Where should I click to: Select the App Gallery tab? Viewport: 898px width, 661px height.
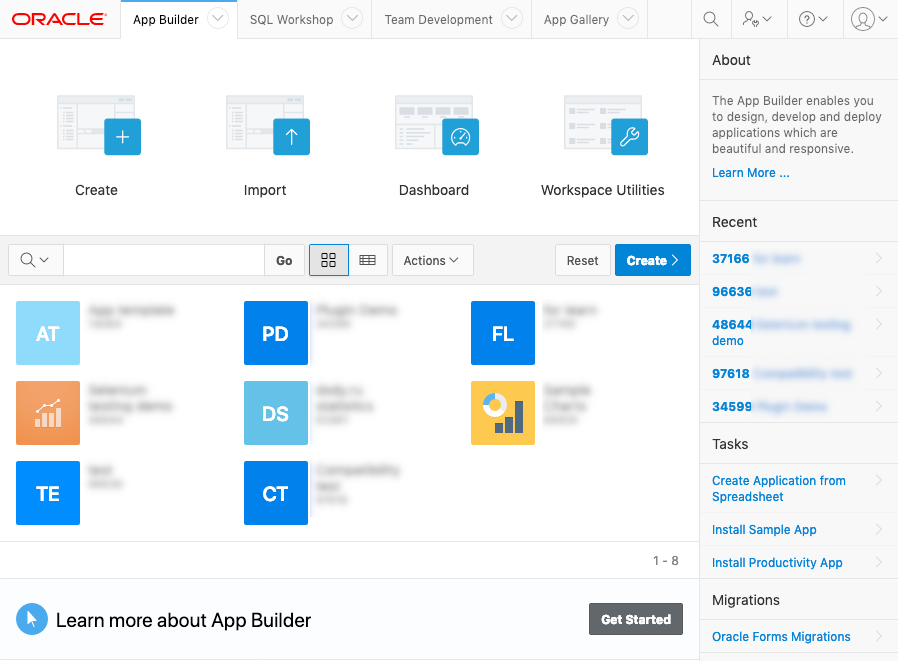point(576,19)
